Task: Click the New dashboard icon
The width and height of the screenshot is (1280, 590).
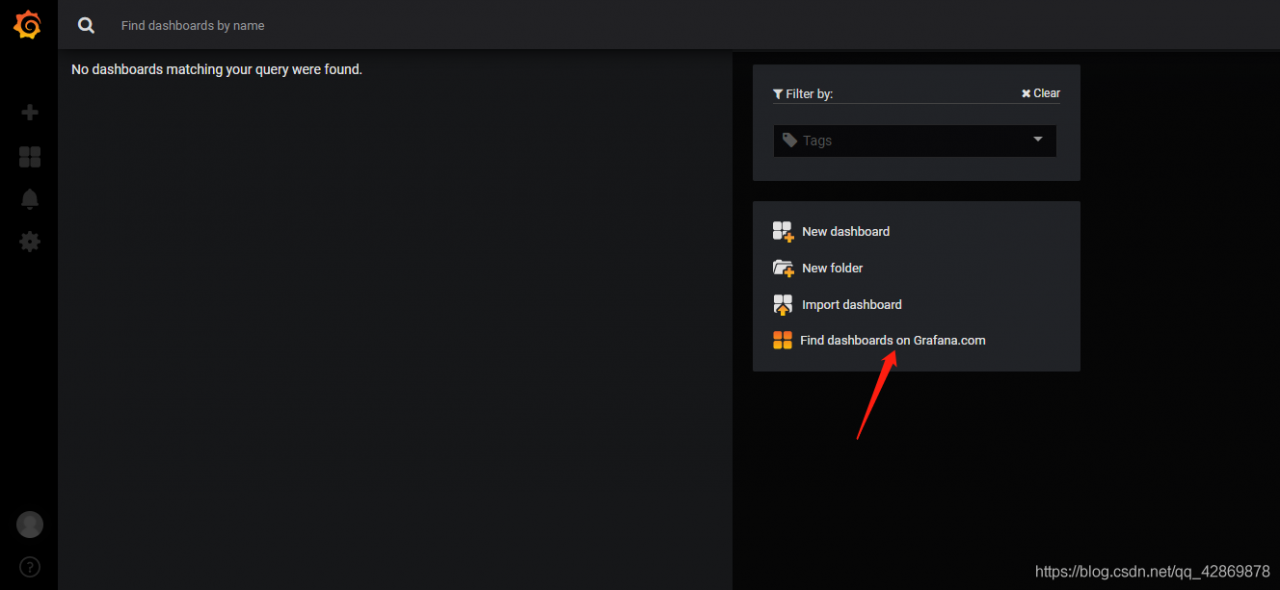Action: click(x=783, y=231)
